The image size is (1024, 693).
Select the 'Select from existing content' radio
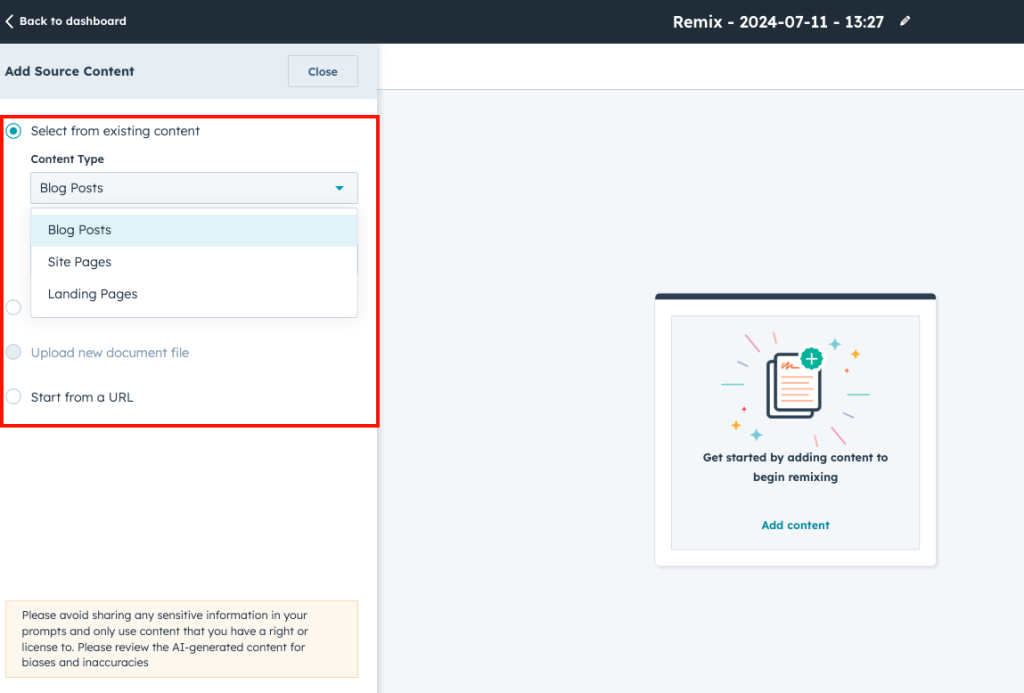click(x=14, y=131)
